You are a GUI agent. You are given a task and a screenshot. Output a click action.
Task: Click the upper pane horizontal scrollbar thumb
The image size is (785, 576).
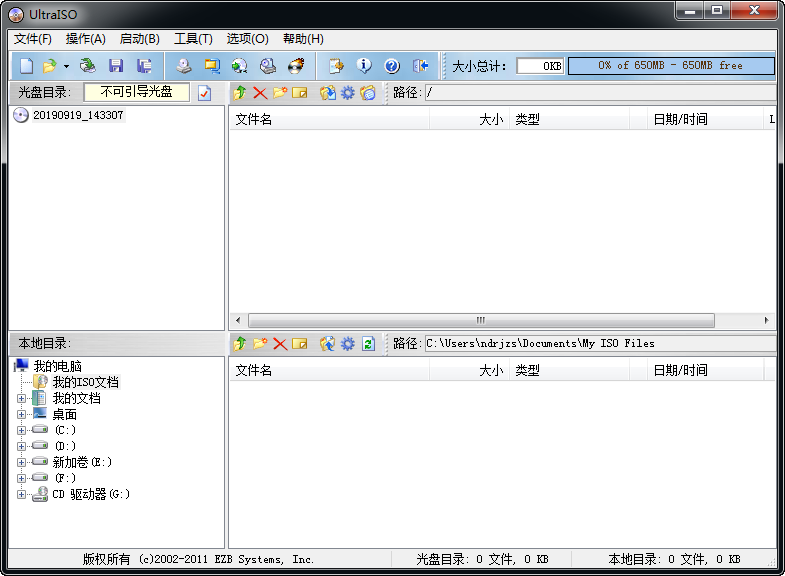coord(481,320)
